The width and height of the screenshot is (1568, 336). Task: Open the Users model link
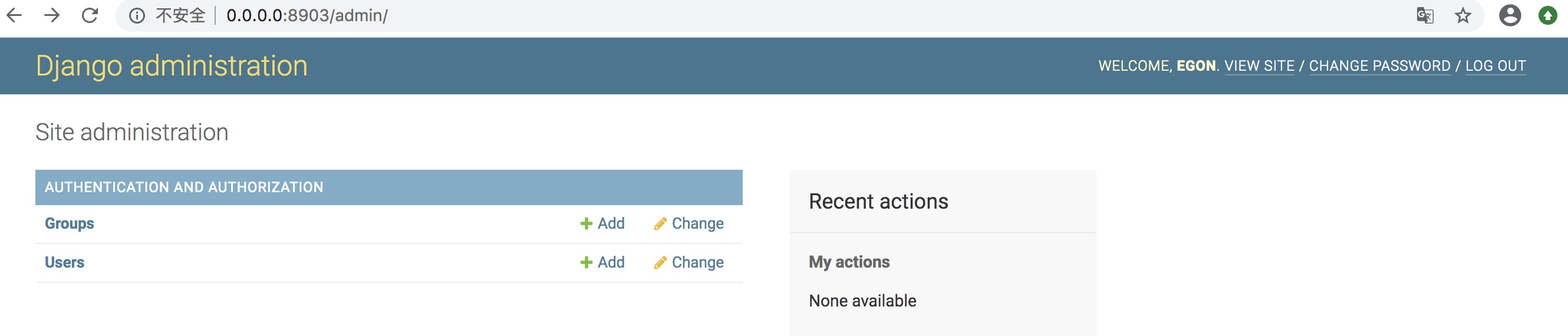pyautogui.click(x=64, y=262)
